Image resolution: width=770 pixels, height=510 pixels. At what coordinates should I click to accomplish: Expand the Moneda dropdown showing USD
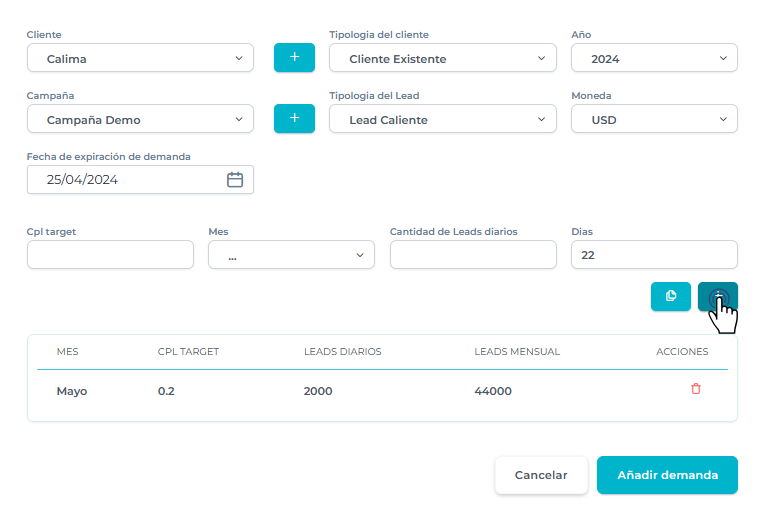[654, 119]
